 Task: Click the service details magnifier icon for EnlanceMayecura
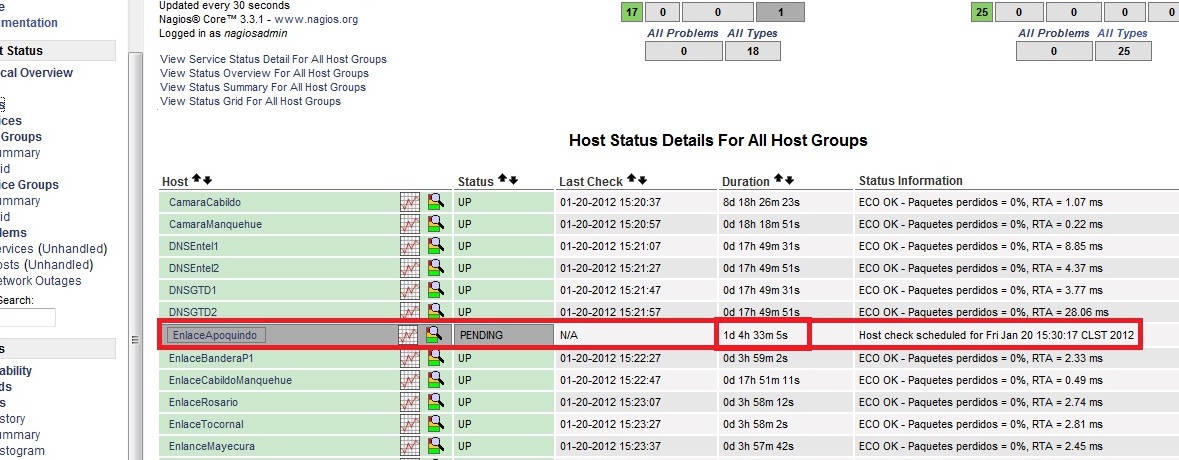pyautogui.click(x=435, y=446)
